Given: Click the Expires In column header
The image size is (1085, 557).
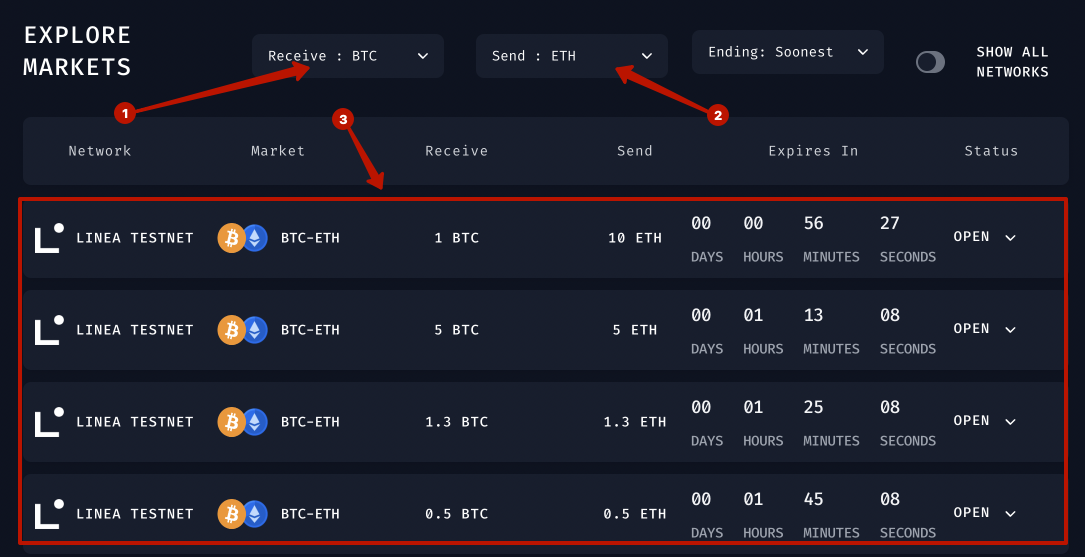Looking at the screenshot, I should [813, 151].
